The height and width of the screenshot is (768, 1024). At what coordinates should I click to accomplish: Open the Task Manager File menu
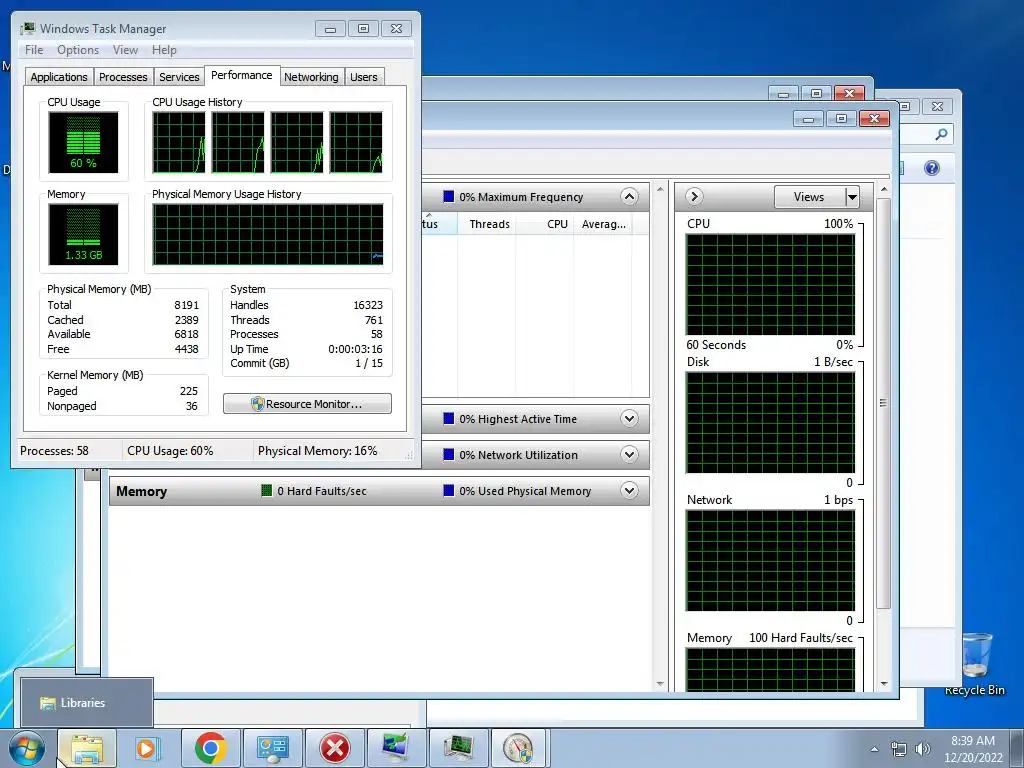click(x=34, y=50)
